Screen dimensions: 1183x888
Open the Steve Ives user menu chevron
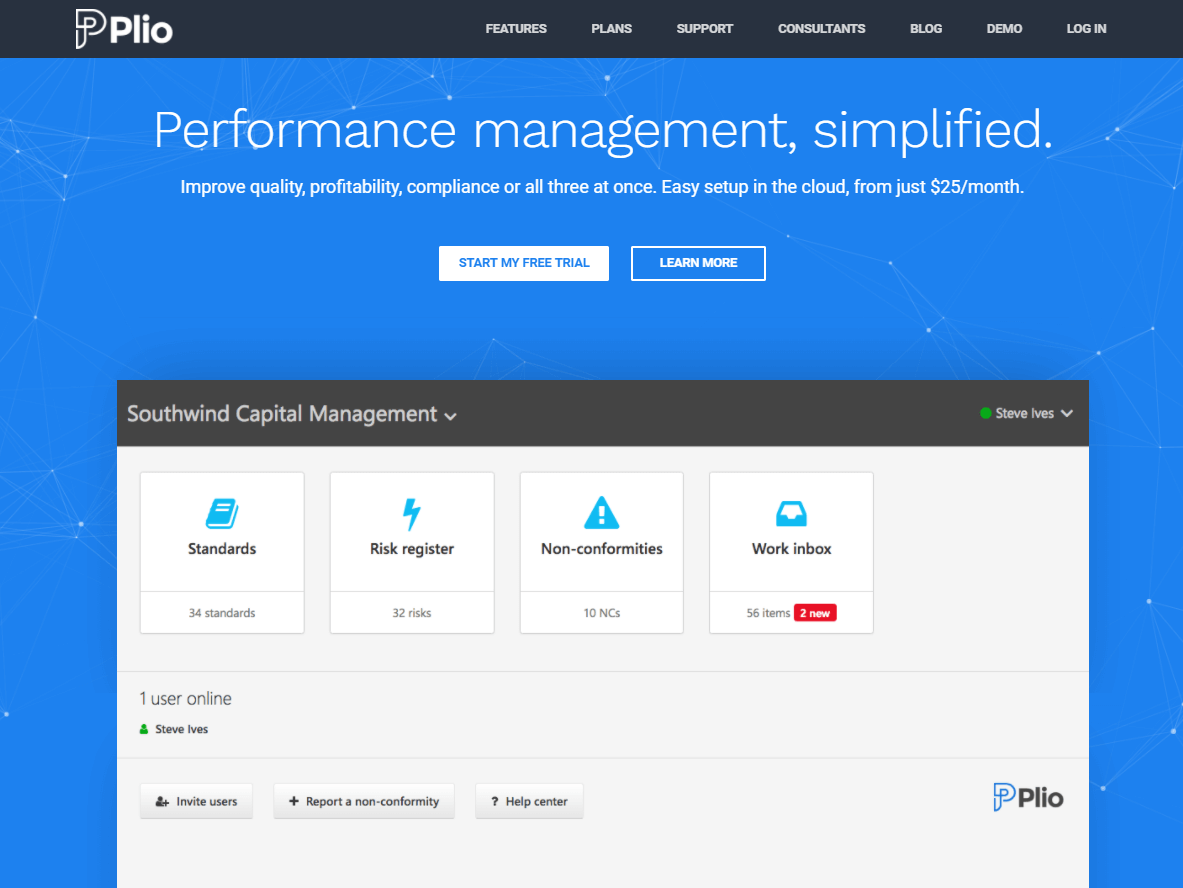pyautogui.click(x=1067, y=413)
